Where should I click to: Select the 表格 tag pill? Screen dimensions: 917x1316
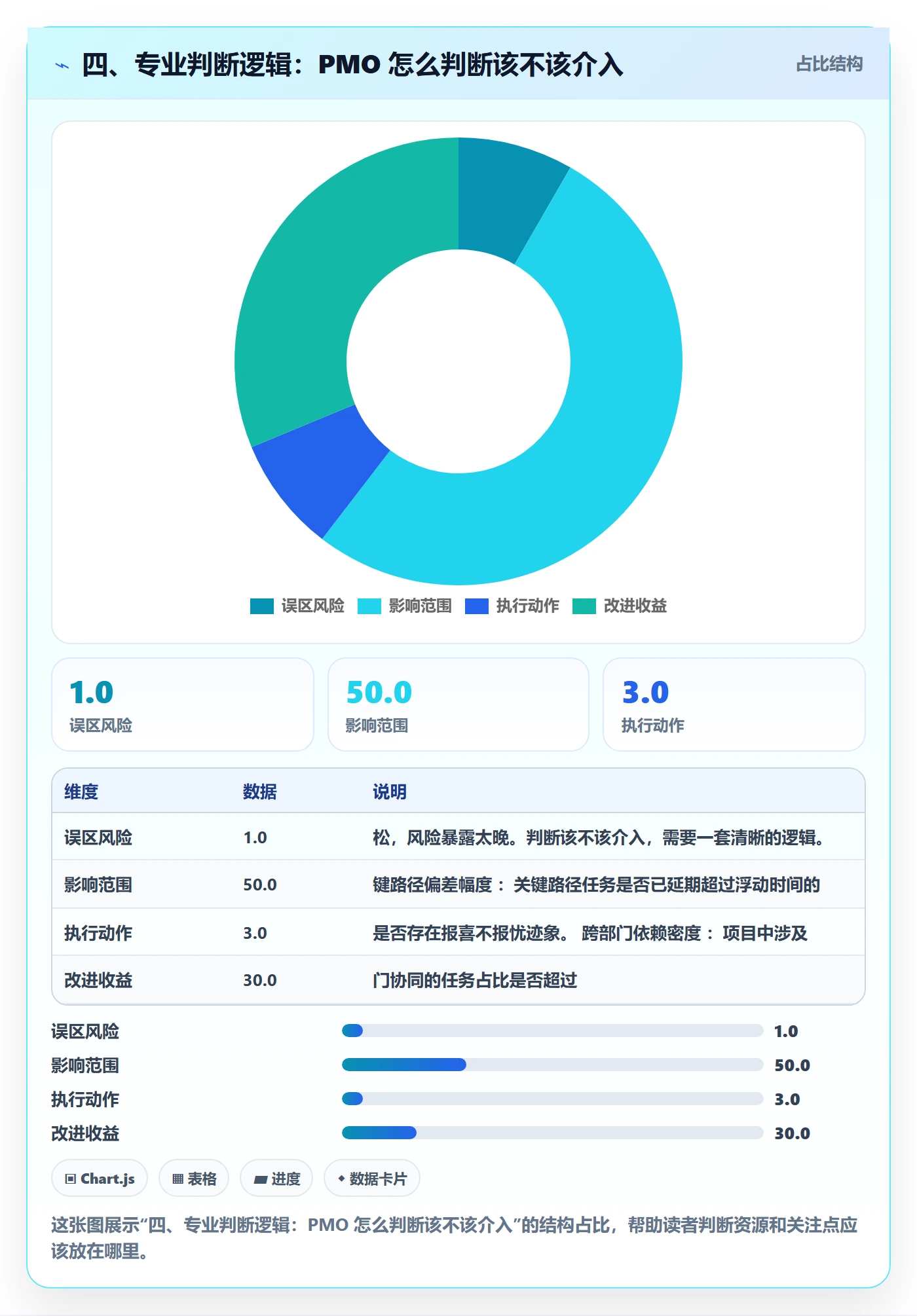(194, 1179)
